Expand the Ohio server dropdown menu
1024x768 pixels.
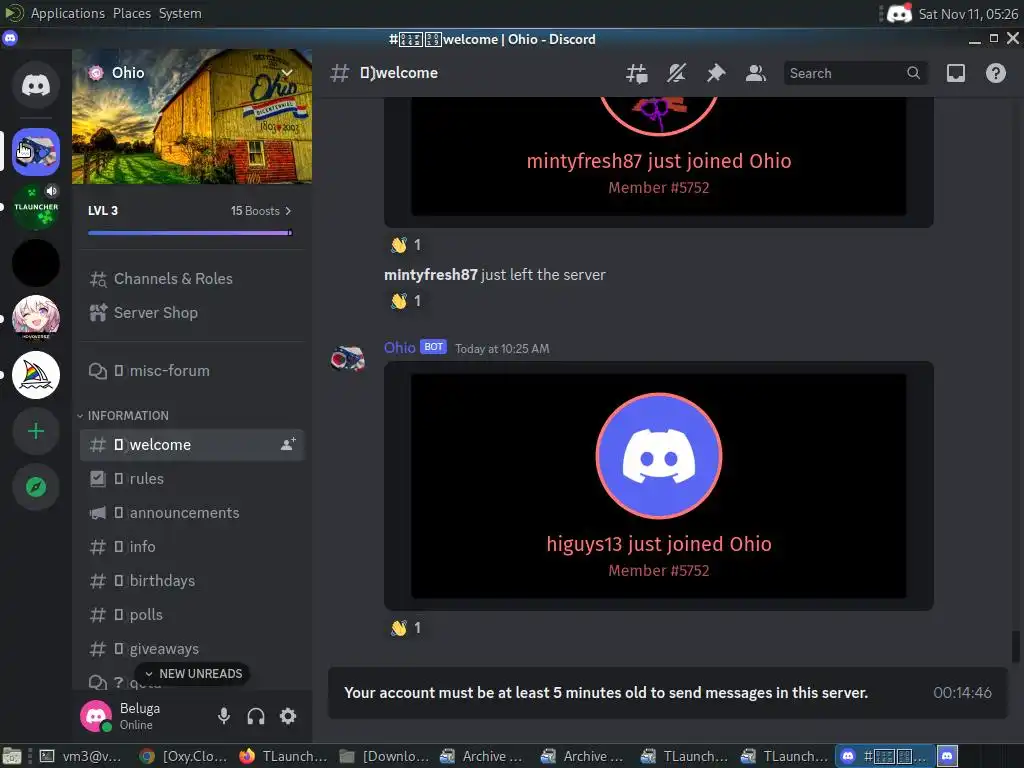(287, 72)
